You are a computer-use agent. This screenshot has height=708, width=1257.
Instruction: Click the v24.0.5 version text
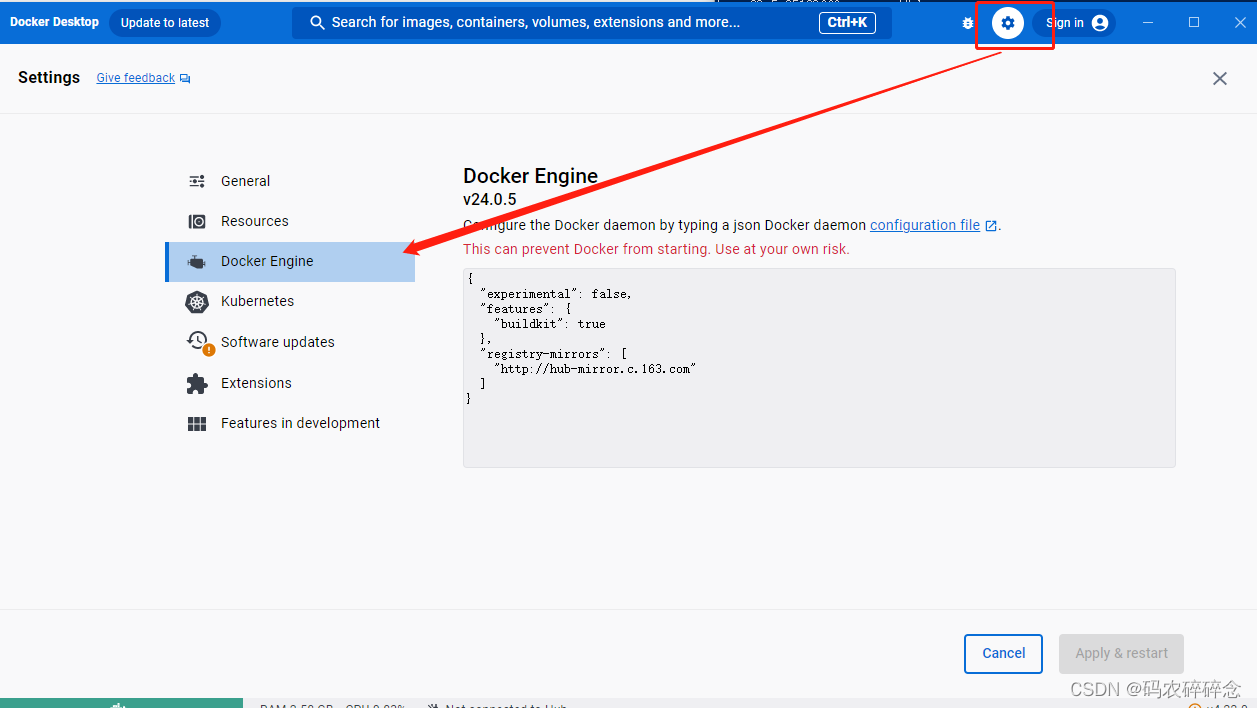click(489, 199)
